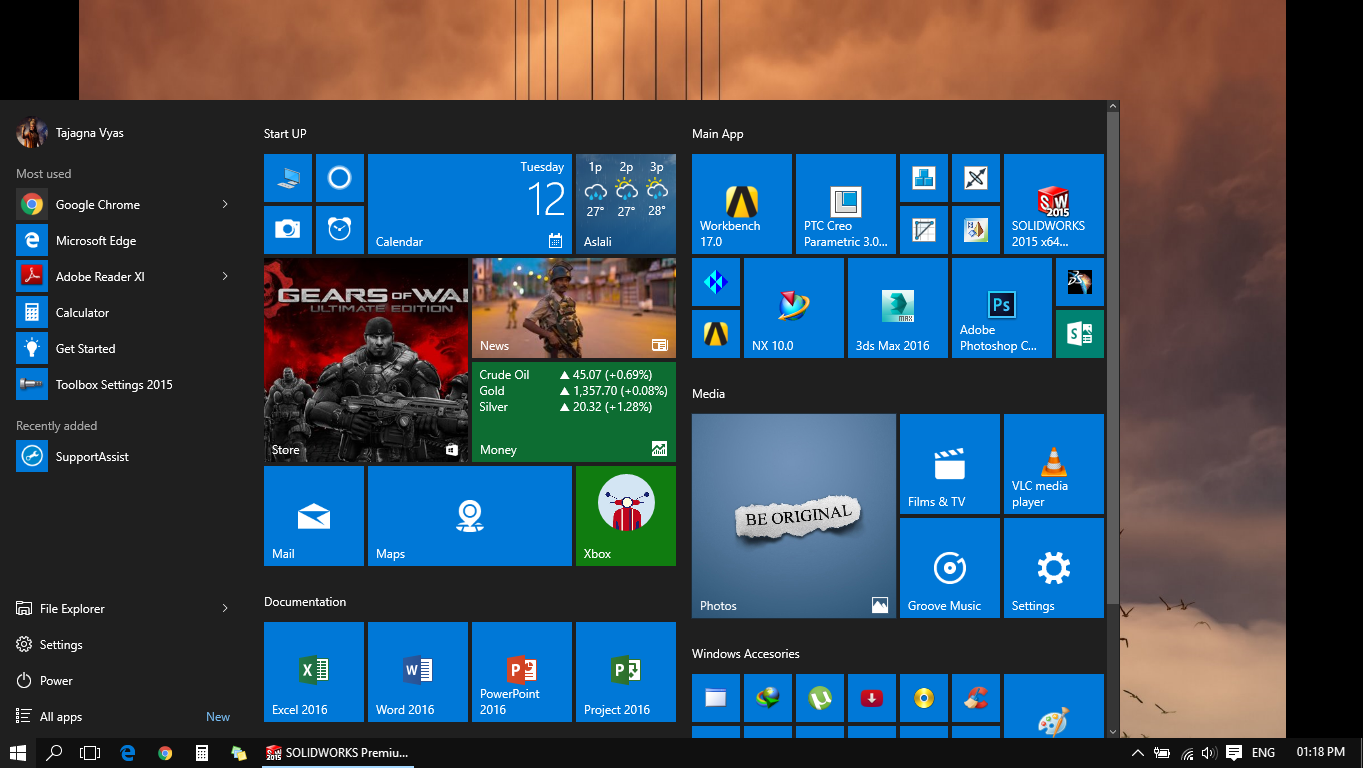Open Get Started from Most used
This screenshot has width=1363, height=768.
[x=124, y=348]
